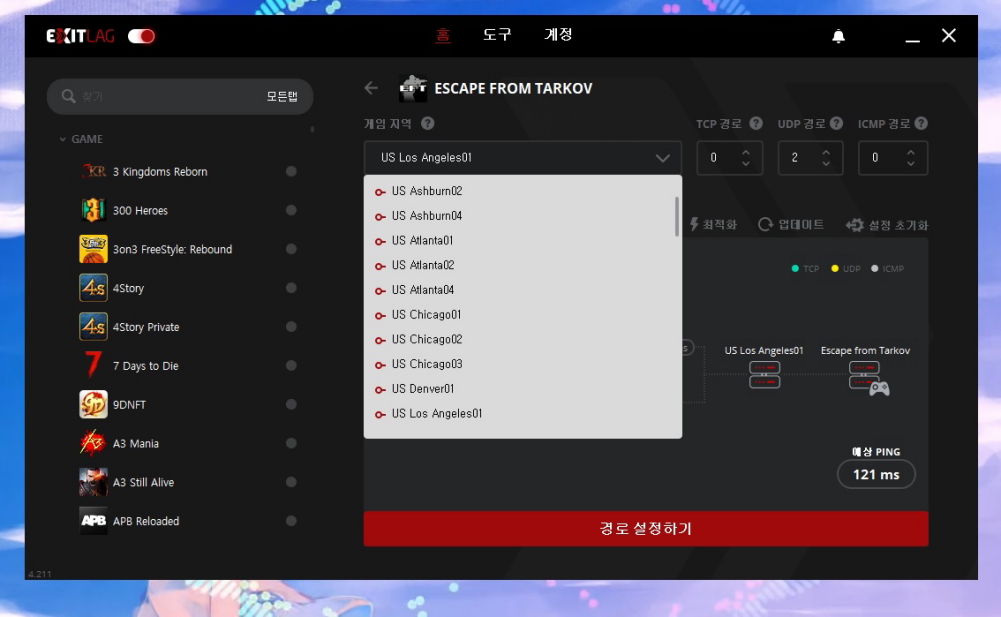
Task: Switch to the 도구 tab
Action: [x=497, y=34]
